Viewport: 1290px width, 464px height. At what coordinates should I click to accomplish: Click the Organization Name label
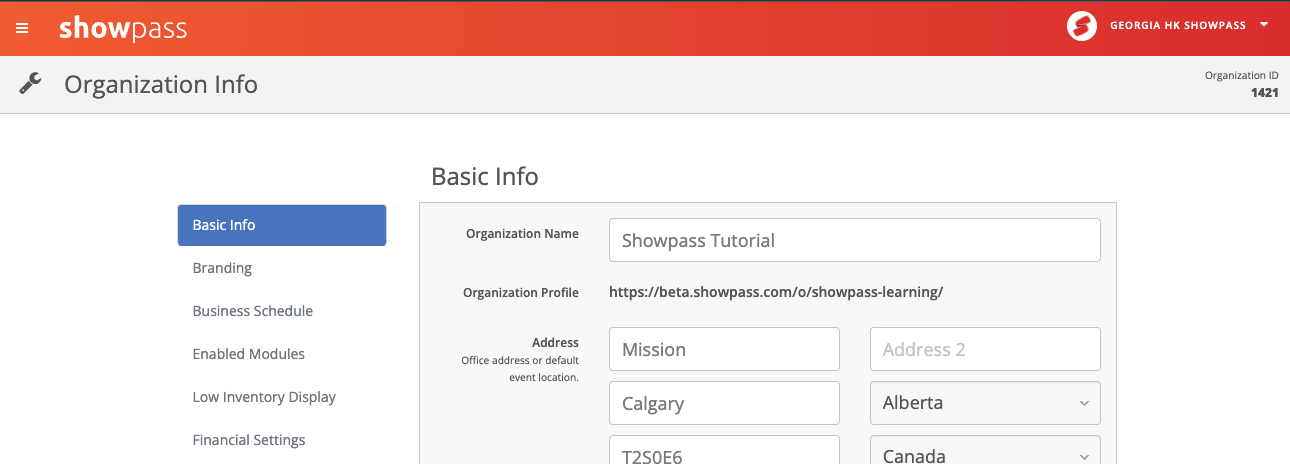(x=522, y=233)
